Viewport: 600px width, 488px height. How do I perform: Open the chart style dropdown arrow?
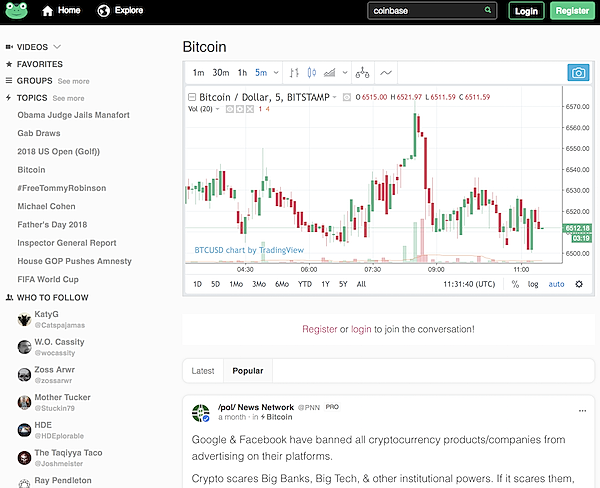coord(345,73)
